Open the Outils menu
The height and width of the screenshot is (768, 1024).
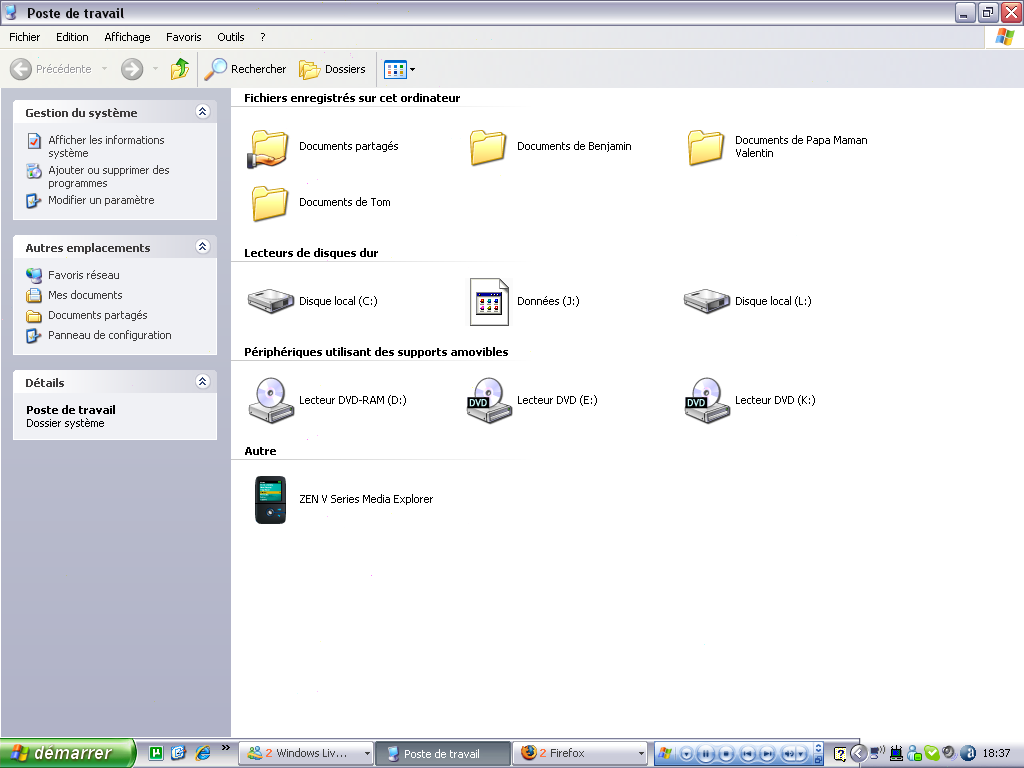pyautogui.click(x=230, y=37)
